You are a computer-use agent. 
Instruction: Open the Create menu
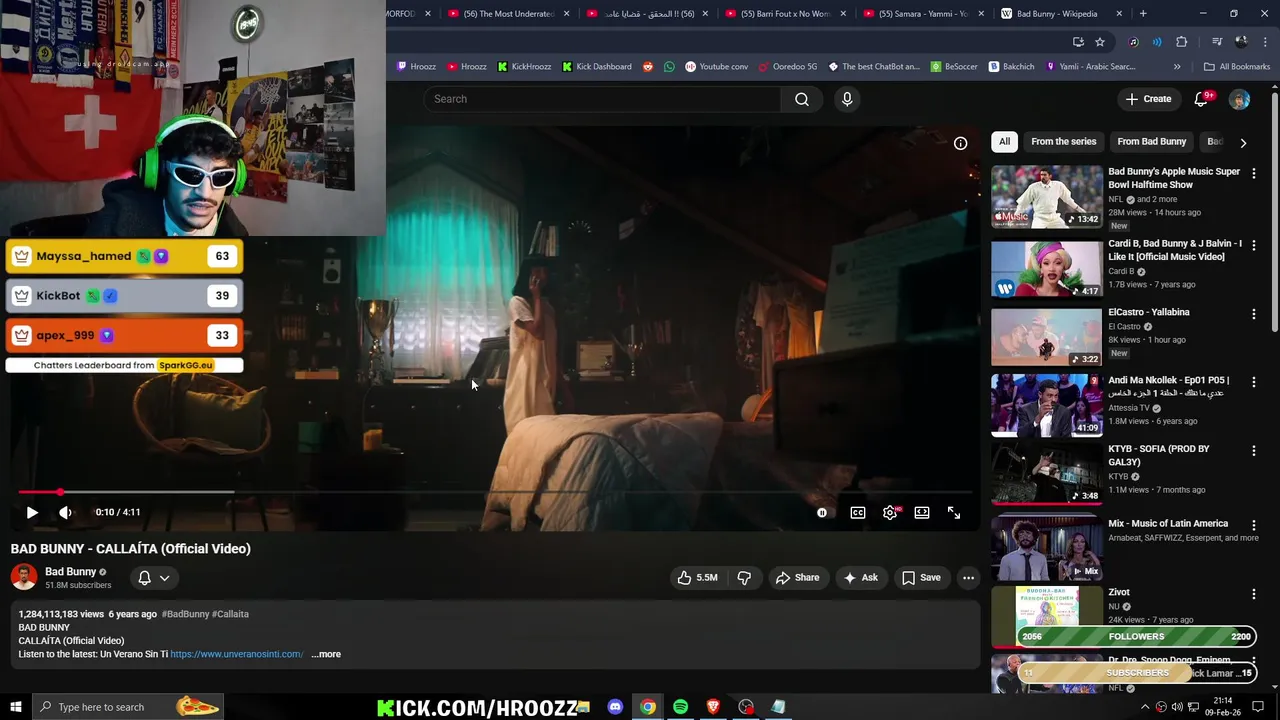[1148, 99]
